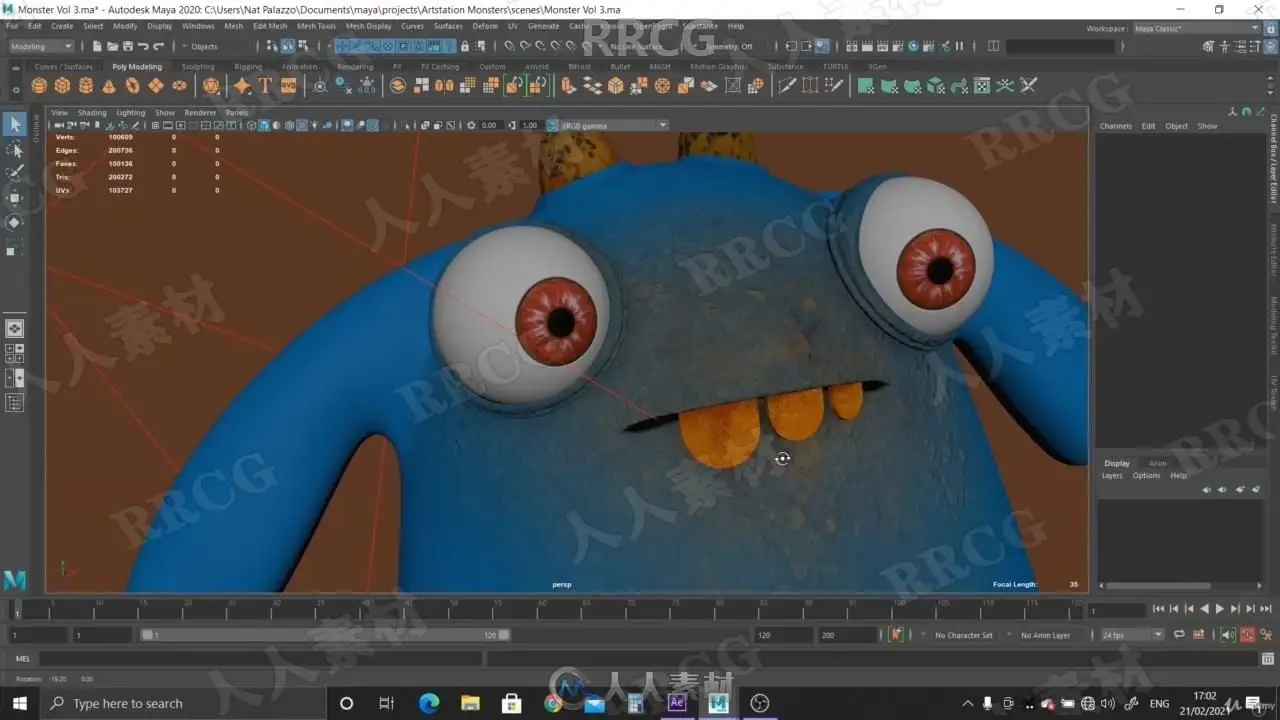Click the MEL command line input
This screenshot has height=720, width=1280.
(x=262, y=659)
